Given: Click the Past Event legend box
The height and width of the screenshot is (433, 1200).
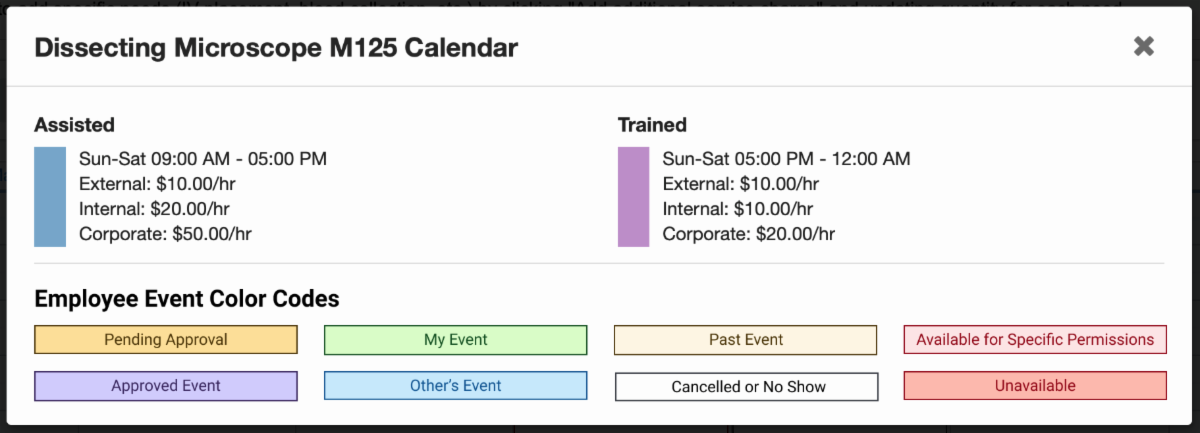Looking at the screenshot, I should click(x=745, y=340).
